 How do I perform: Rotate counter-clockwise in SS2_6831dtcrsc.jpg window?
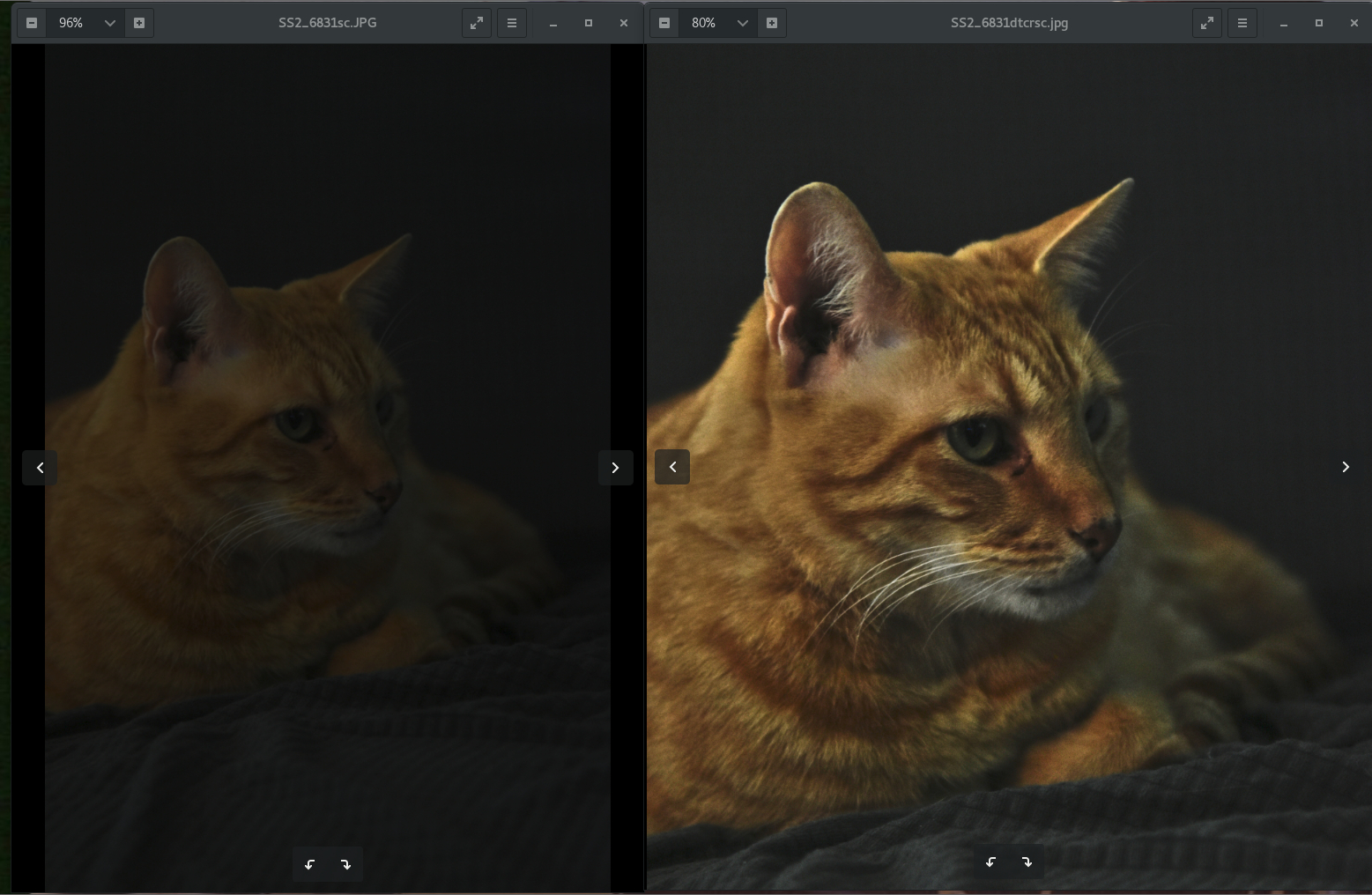coord(991,862)
